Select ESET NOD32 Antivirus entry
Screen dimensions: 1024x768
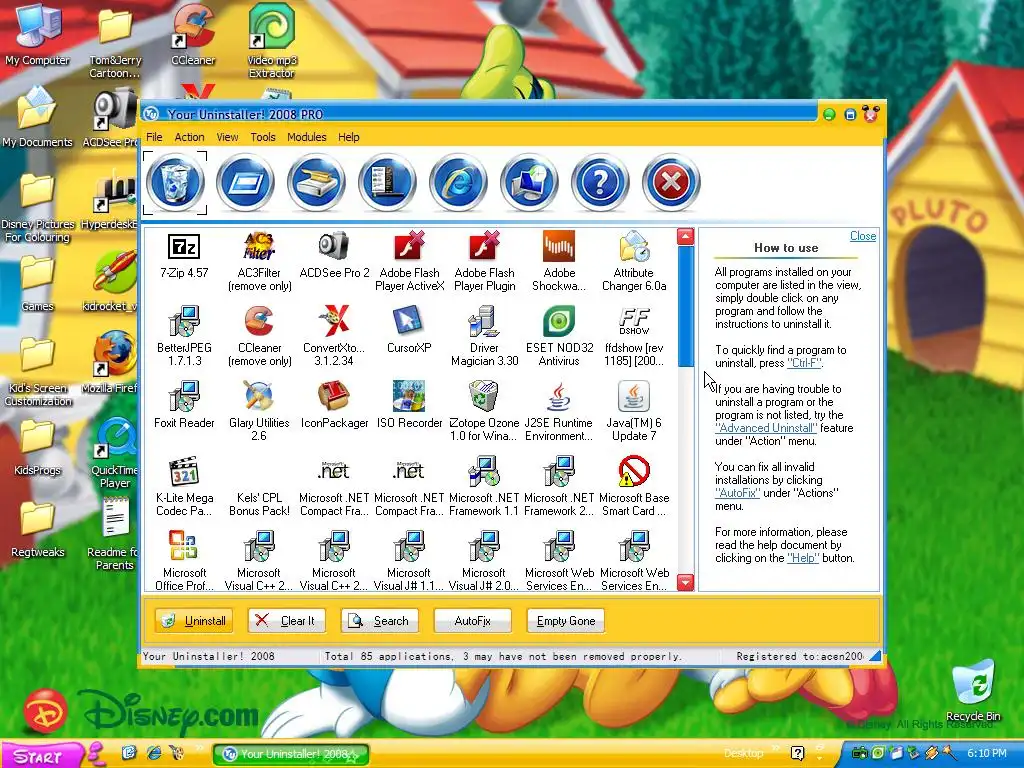point(559,337)
